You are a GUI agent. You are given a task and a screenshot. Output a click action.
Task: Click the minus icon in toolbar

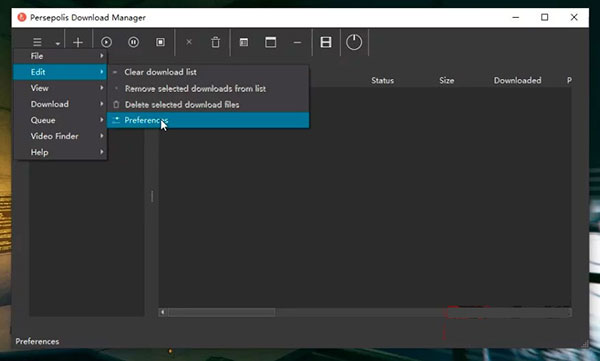297,42
